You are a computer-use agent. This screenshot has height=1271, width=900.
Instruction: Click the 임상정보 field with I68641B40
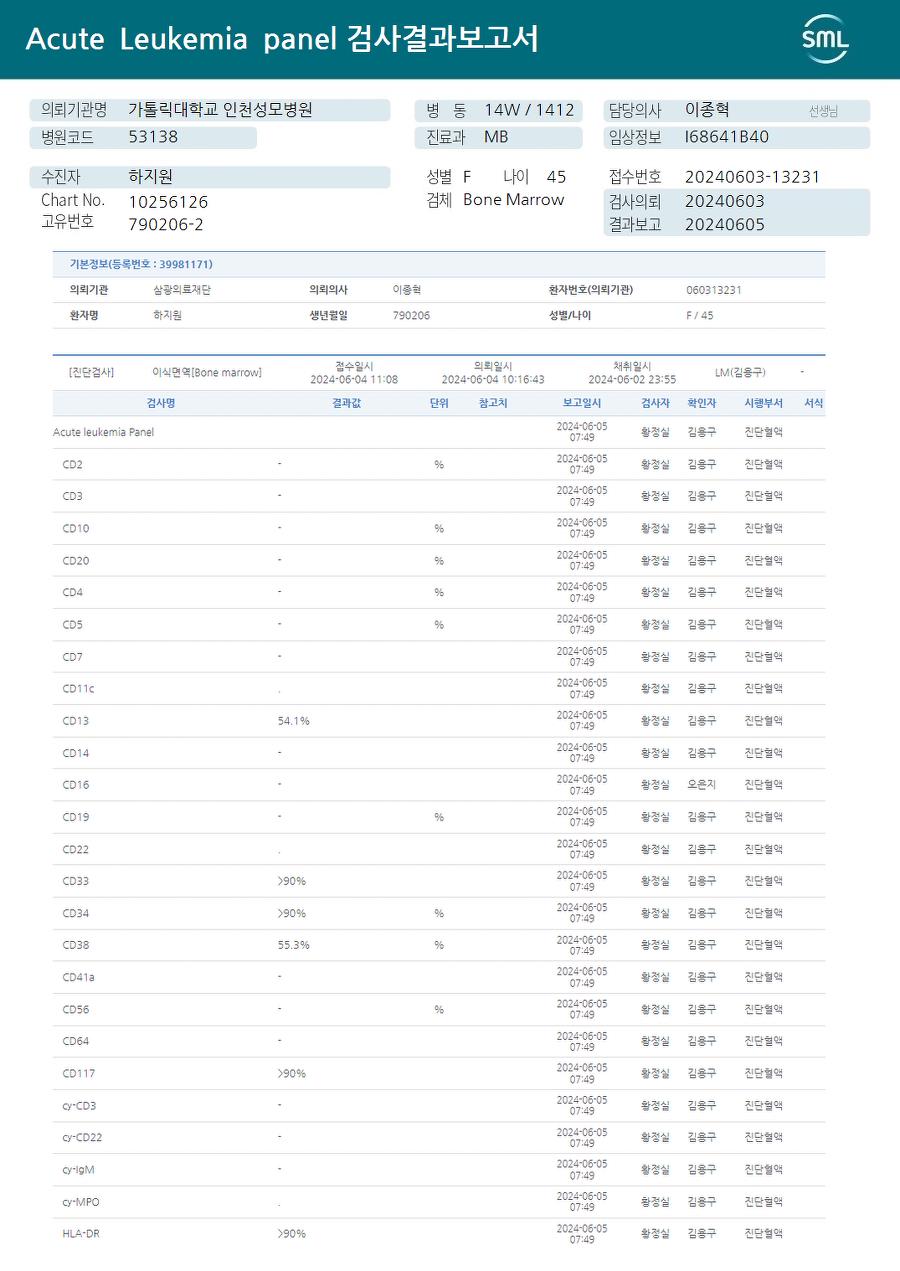pos(727,138)
